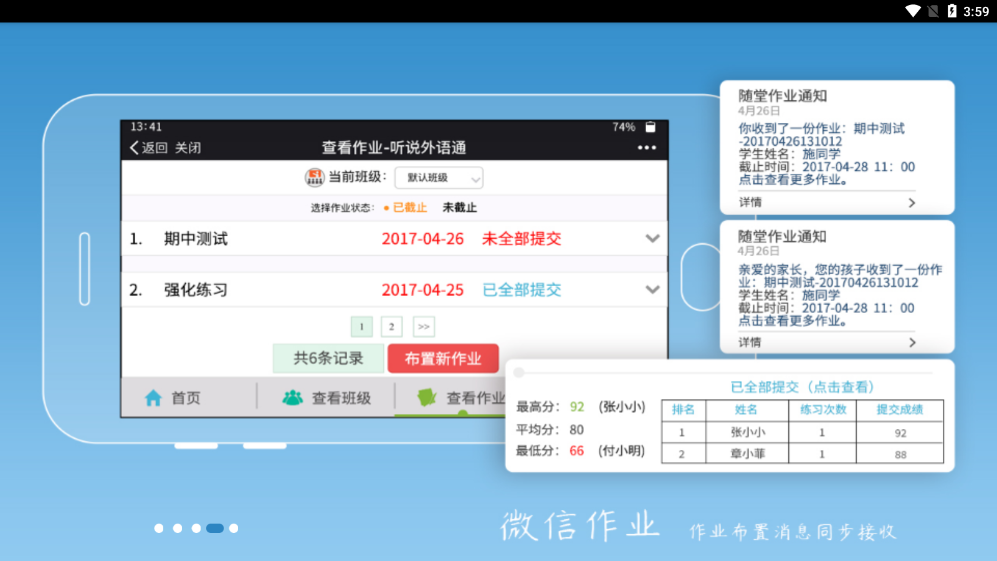Select the first page indicator dot
The height and width of the screenshot is (561, 997).
(x=158, y=528)
